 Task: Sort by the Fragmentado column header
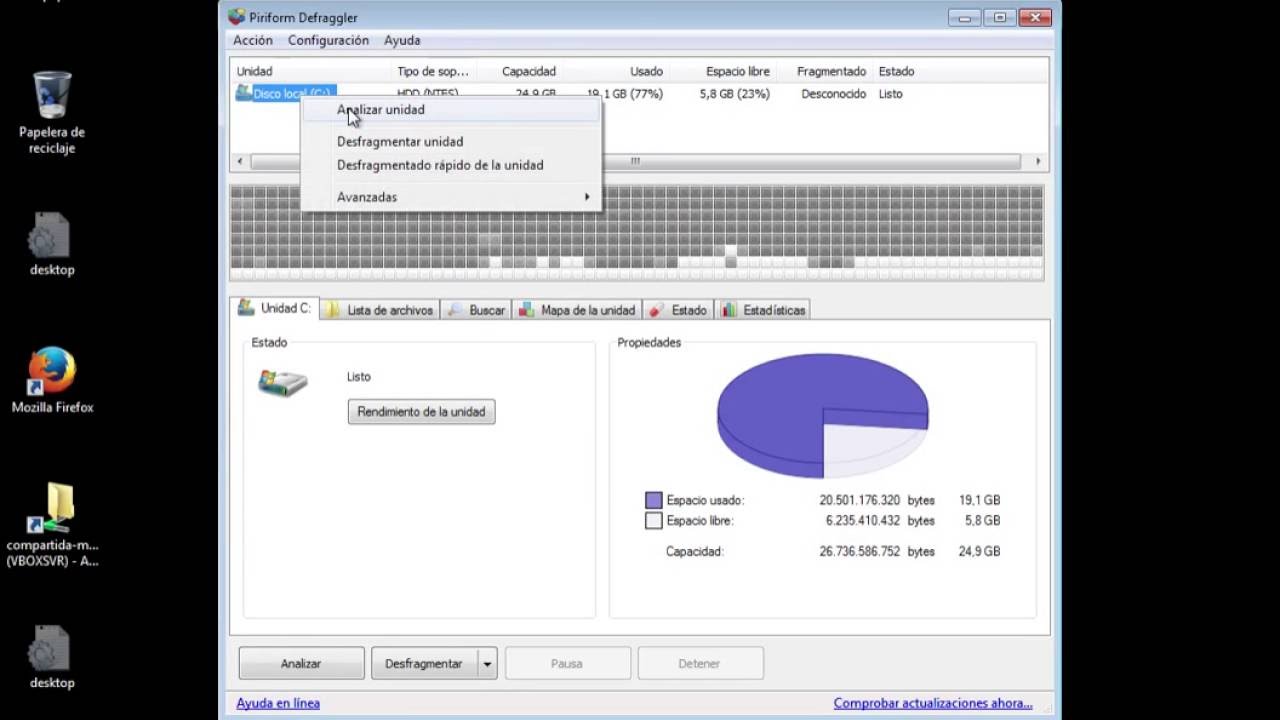pyautogui.click(x=822, y=71)
